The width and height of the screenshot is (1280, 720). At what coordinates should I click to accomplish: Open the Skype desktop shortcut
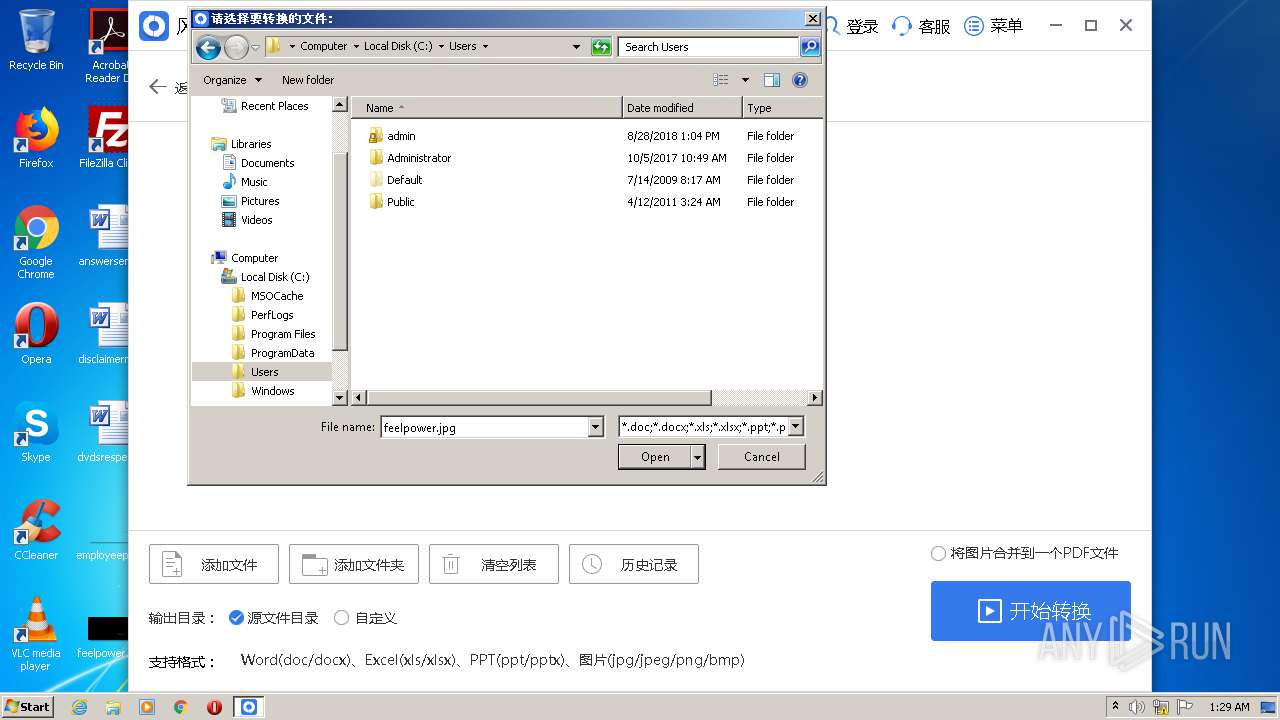click(x=36, y=432)
